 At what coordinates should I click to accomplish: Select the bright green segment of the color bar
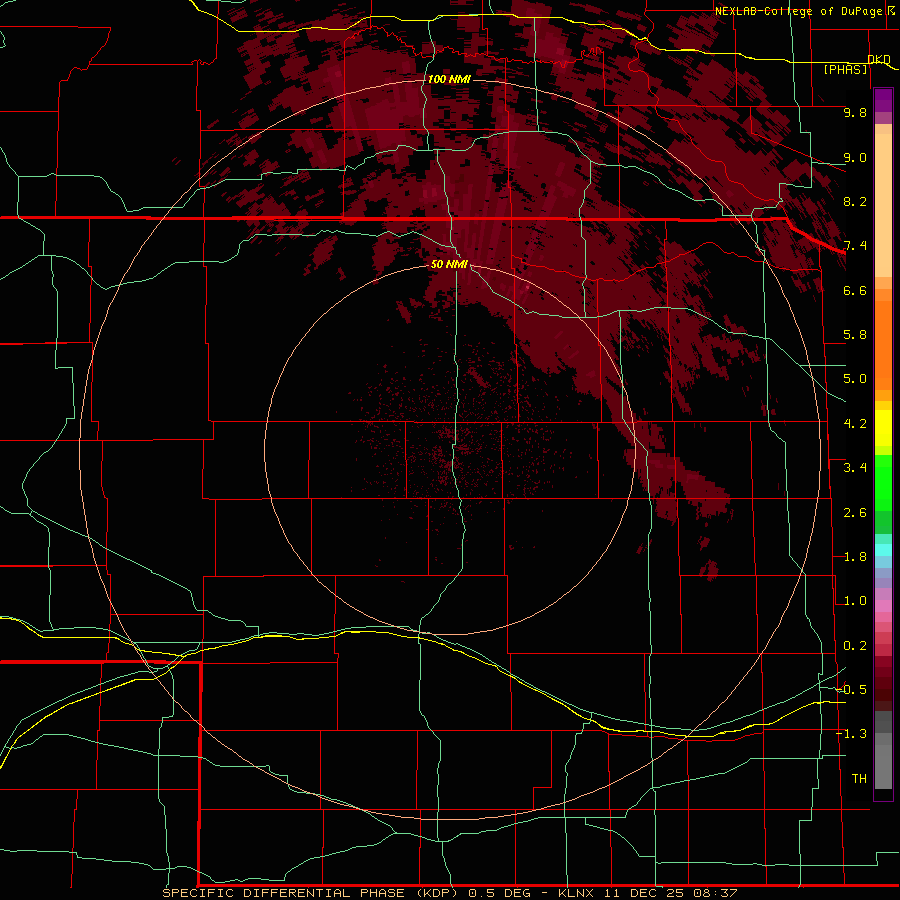(883, 482)
